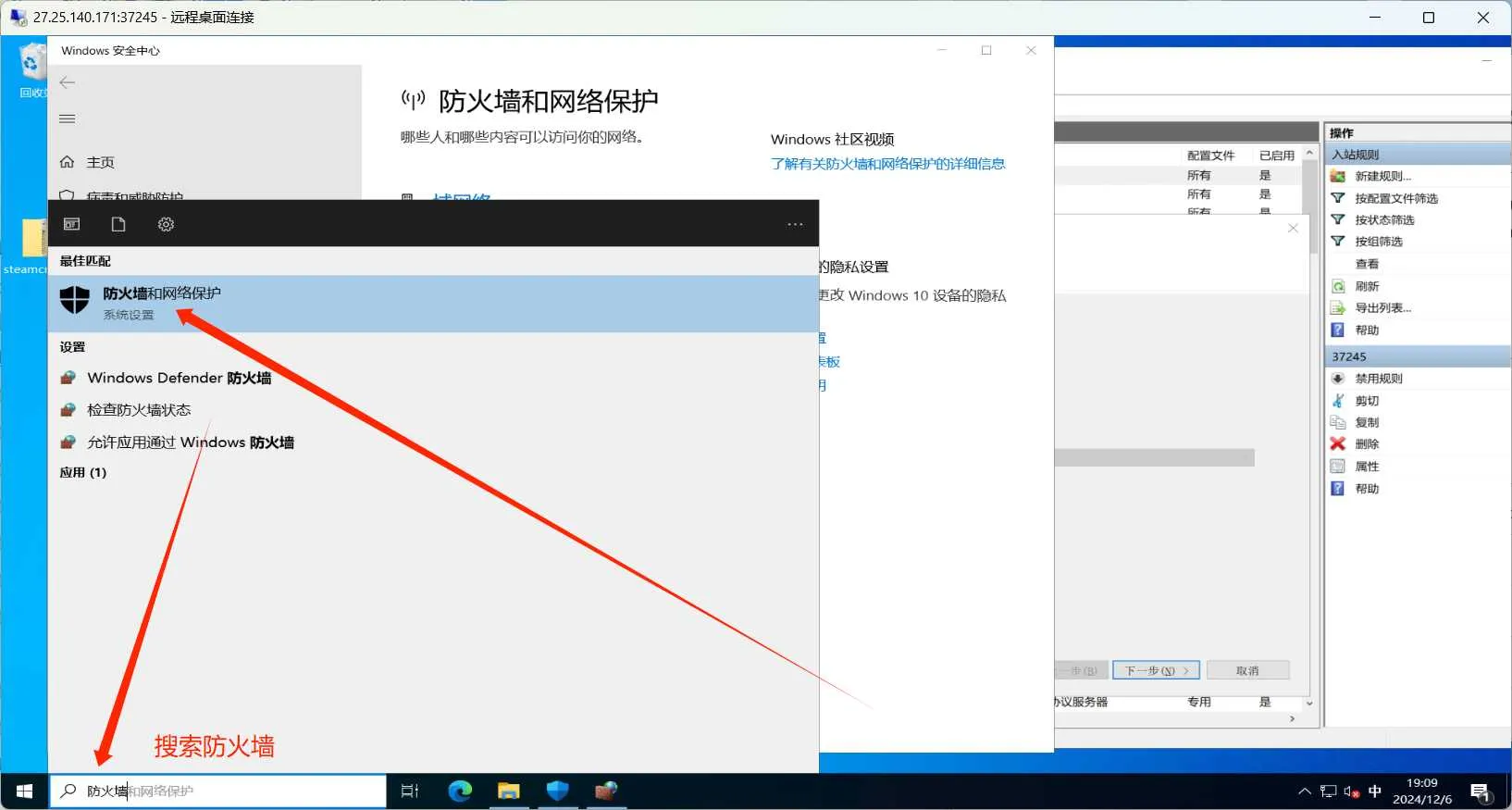
Task: Open 允许应用通过 Windows 防火墙 result
Action: point(190,442)
